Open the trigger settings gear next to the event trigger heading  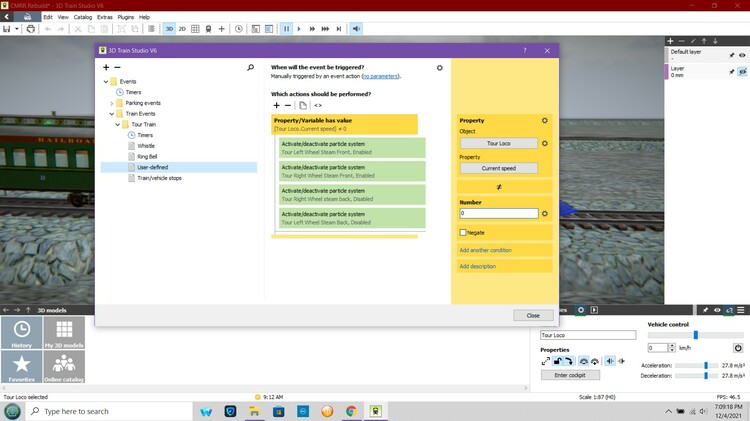point(439,67)
